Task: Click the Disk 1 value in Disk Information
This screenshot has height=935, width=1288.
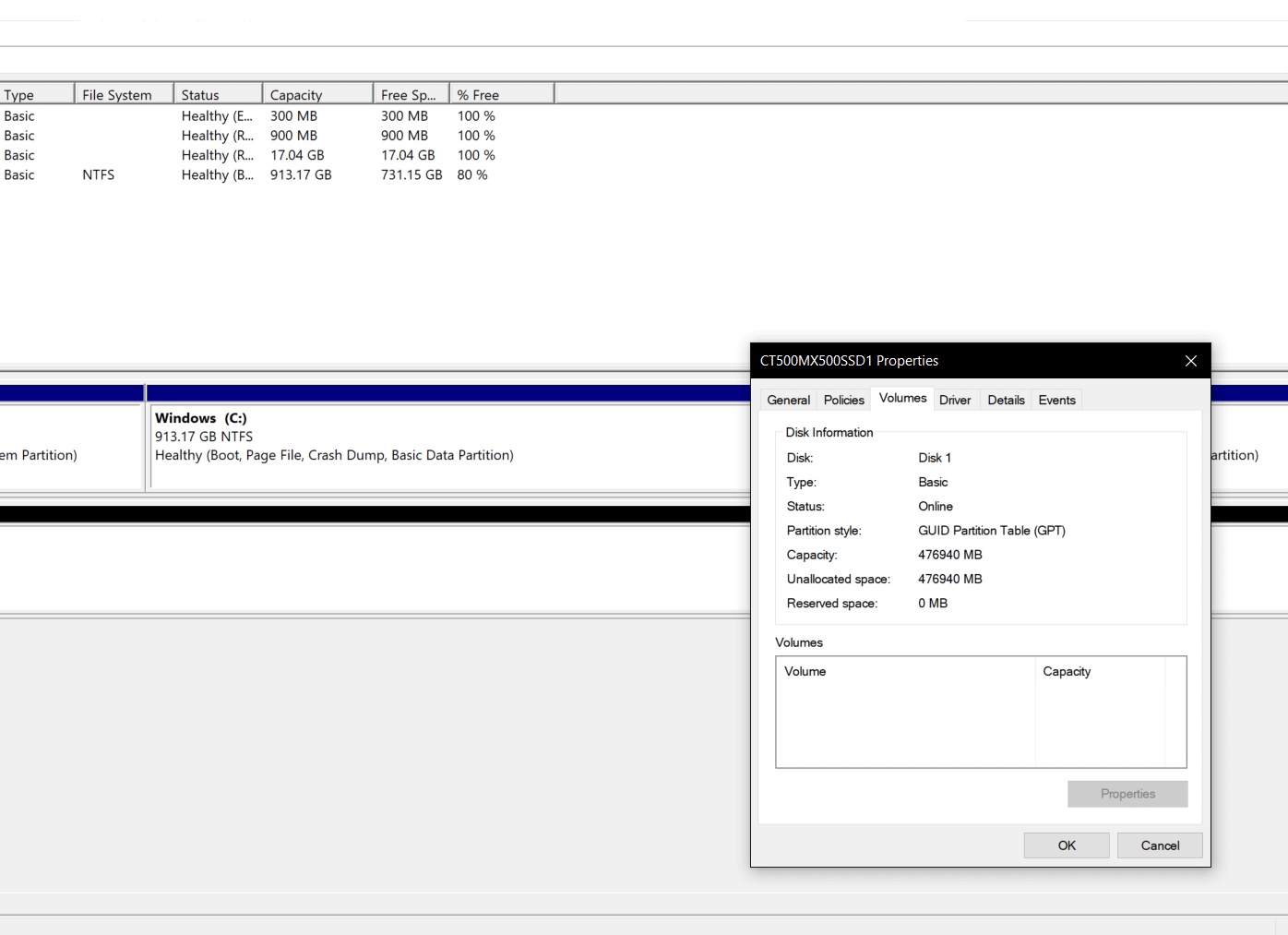Action: tap(935, 458)
